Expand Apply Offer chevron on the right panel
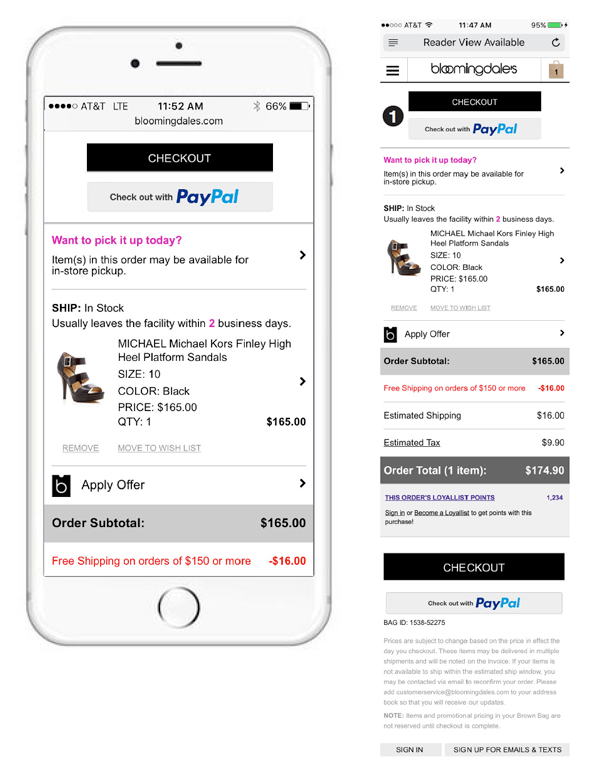 coord(562,333)
